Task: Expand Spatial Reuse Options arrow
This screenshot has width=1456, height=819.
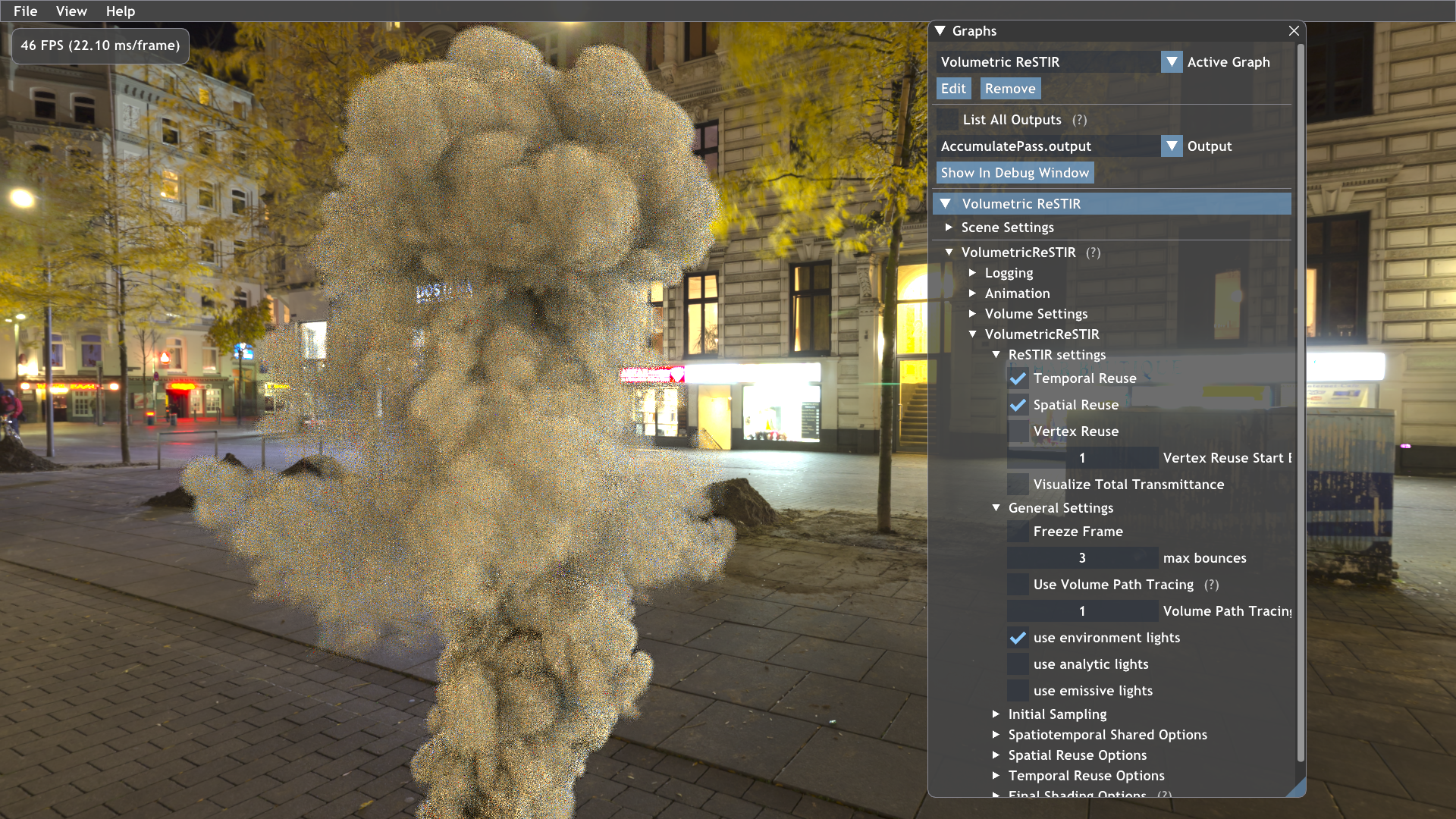Action: point(996,755)
